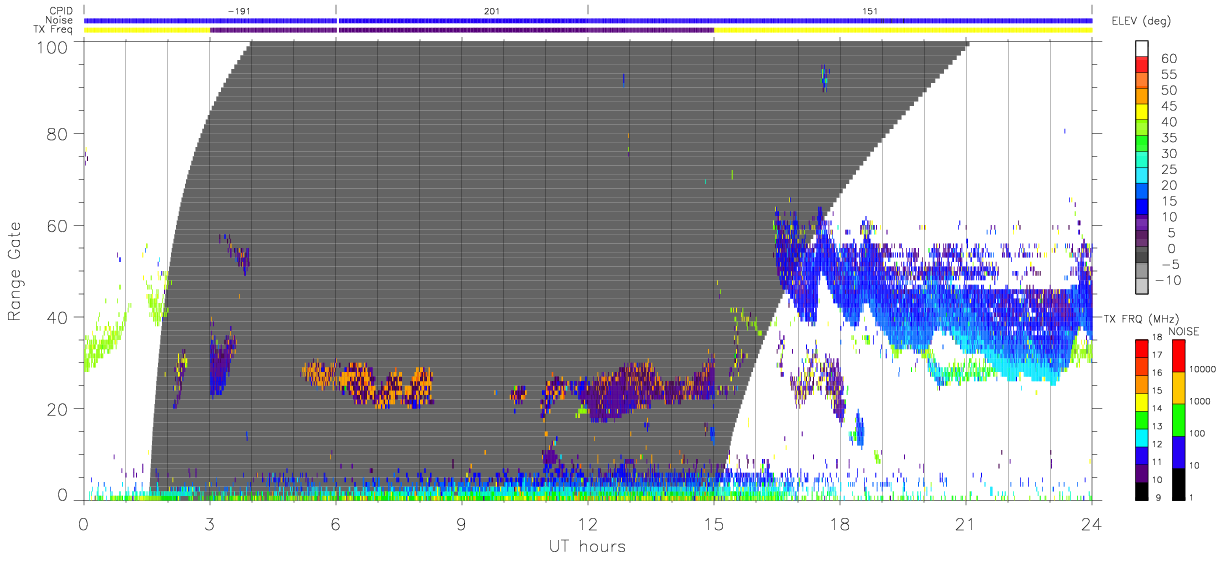Click the '30' label on ELEV colorbar
This screenshot has width=1228, height=567.
pyautogui.click(x=1169, y=154)
